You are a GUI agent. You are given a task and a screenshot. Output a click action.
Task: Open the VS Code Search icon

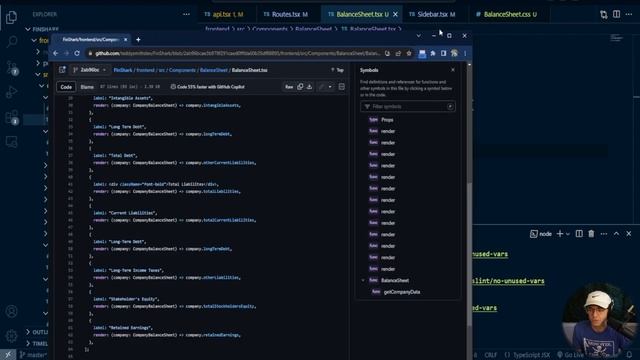pos(12,42)
